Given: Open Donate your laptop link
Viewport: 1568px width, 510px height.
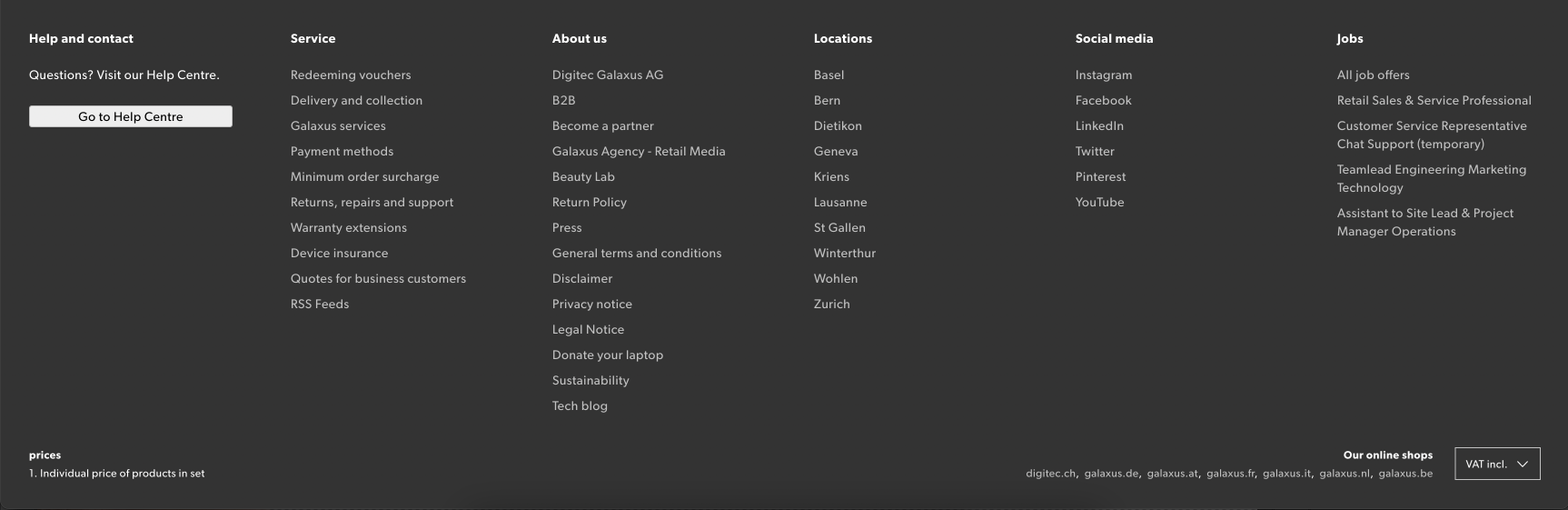Looking at the screenshot, I should point(608,355).
